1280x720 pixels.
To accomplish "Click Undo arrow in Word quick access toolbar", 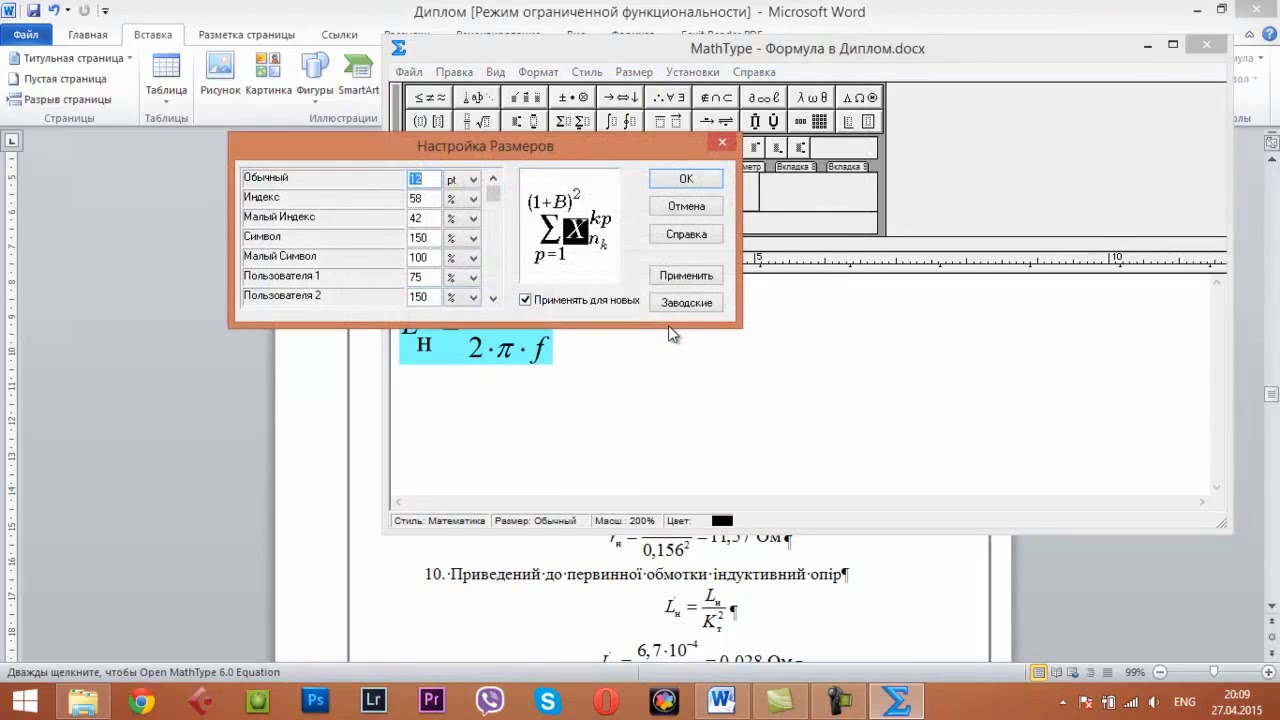I will tap(55, 11).
